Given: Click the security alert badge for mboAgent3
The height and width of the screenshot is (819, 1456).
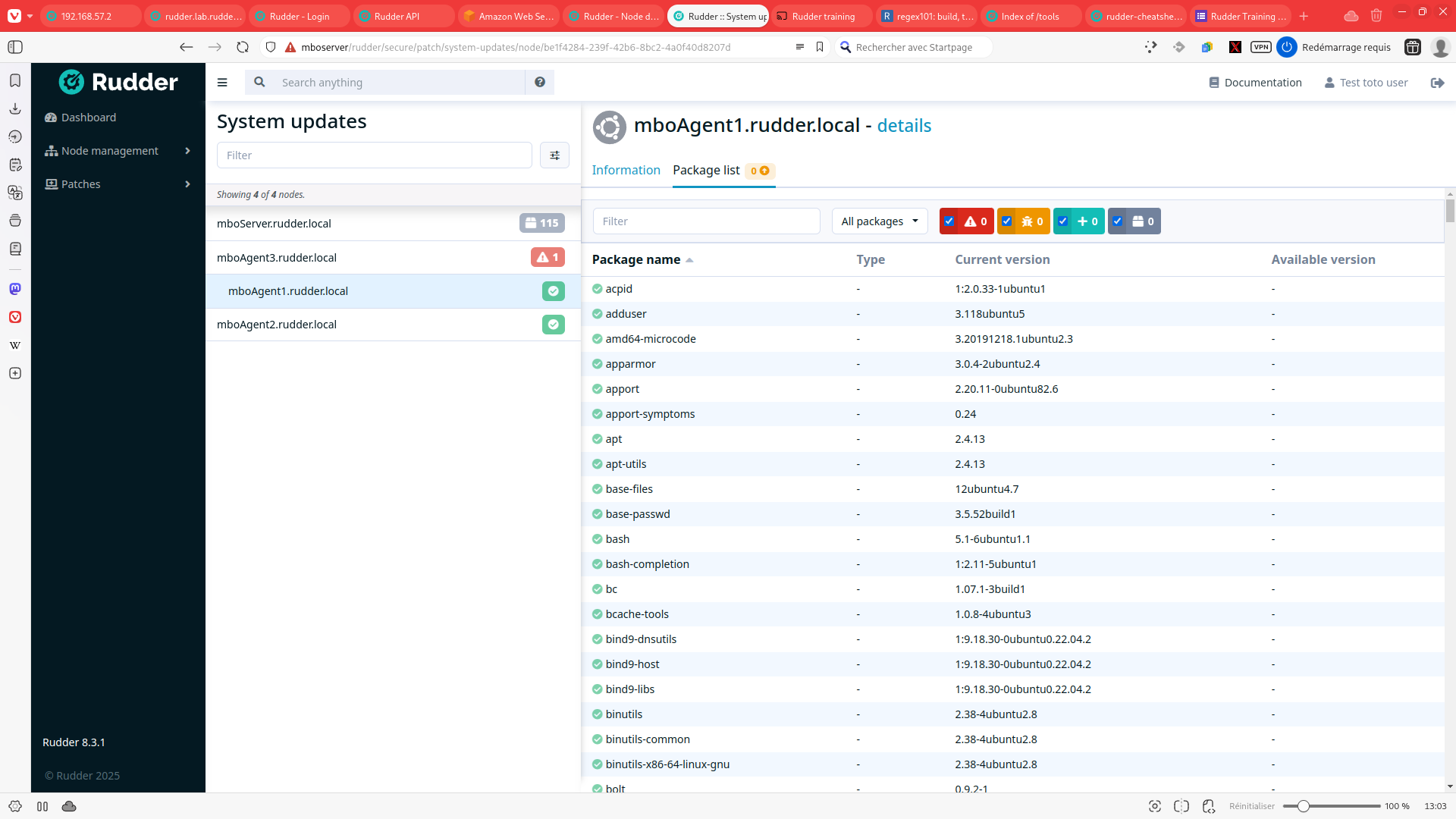Looking at the screenshot, I should (x=548, y=257).
